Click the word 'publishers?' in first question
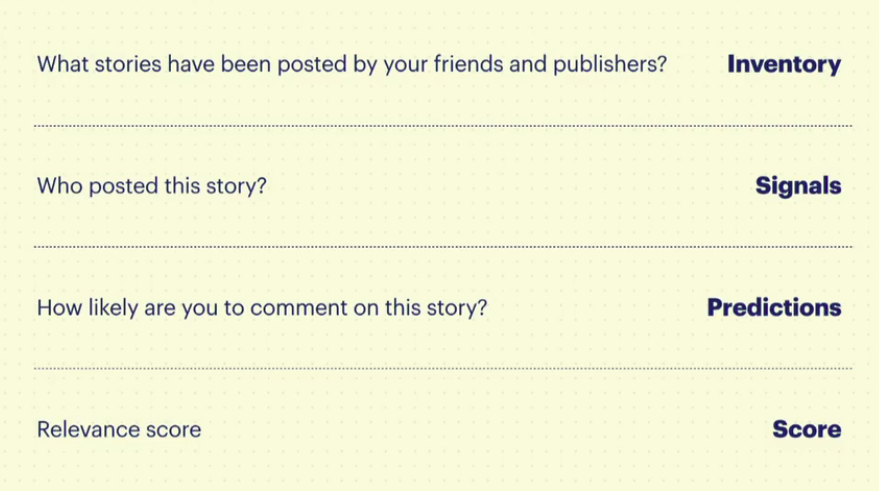The width and height of the screenshot is (879, 491). coord(610,65)
